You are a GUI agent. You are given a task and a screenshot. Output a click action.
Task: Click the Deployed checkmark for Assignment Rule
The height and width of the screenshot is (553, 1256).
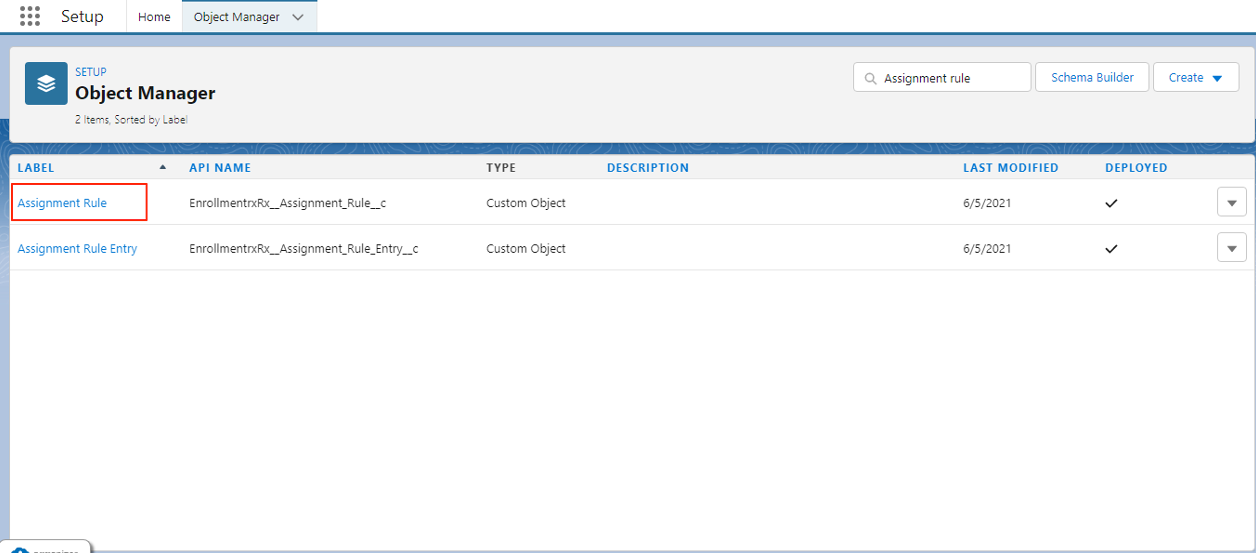pos(1111,203)
